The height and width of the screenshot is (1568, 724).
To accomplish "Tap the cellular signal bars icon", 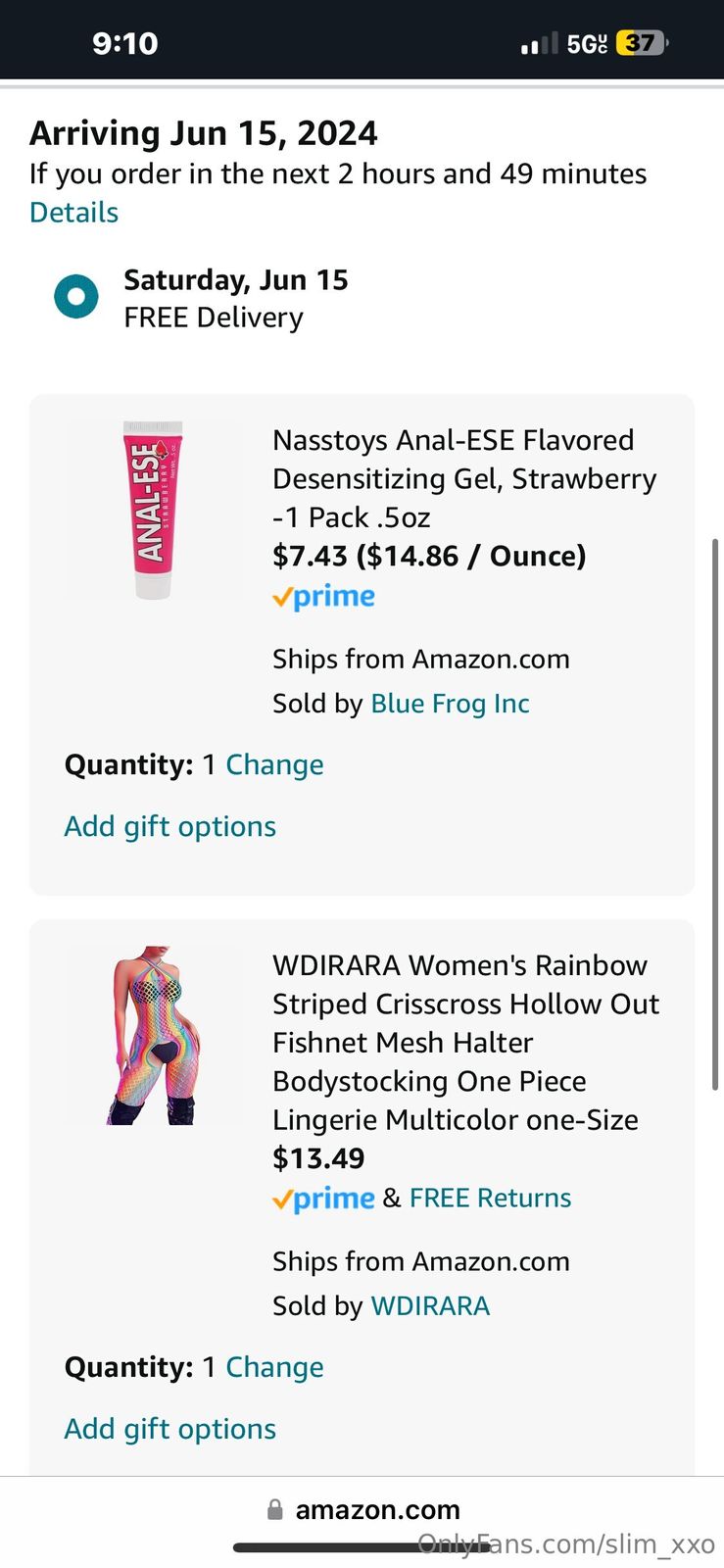I will (538, 44).
